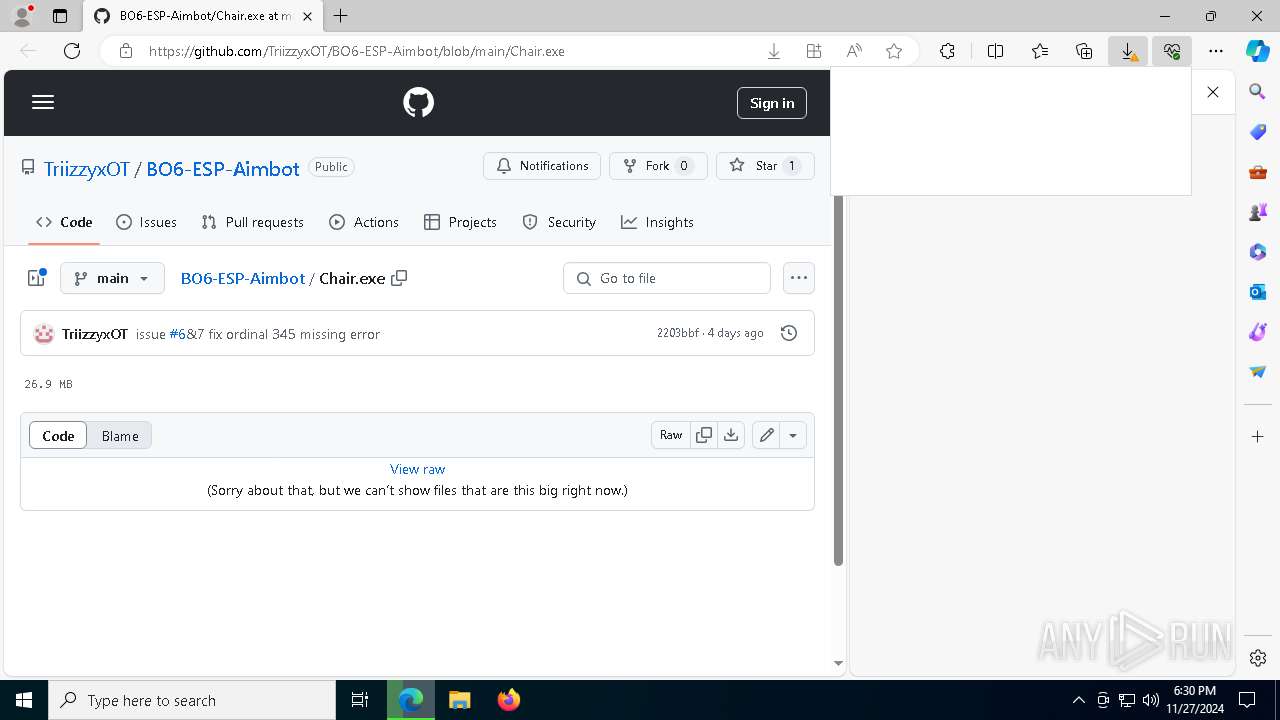Switch to the Issues tab
1280x720 pixels.
click(x=146, y=222)
